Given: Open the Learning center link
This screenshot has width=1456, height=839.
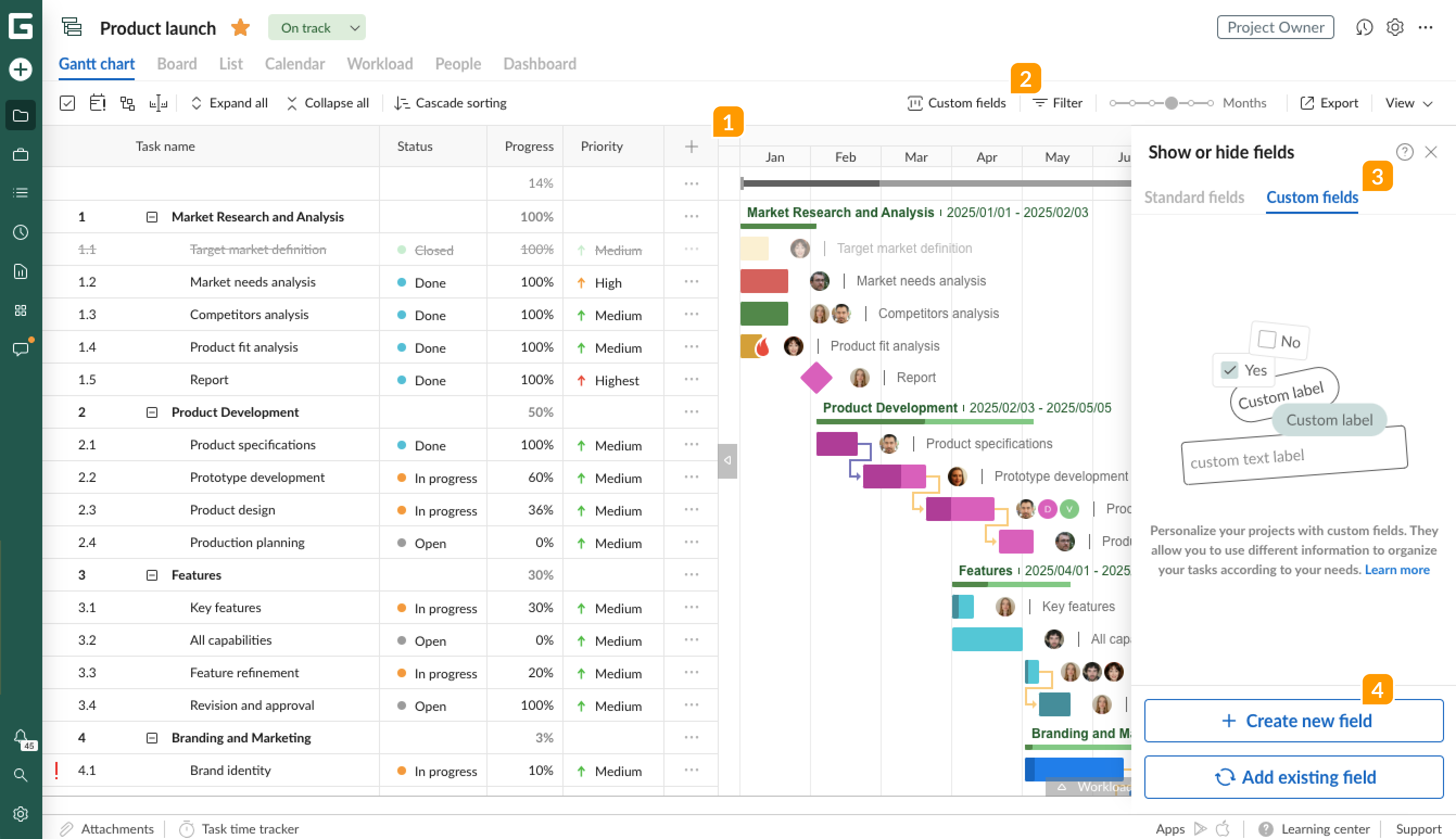Looking at the screenshot, I should tap(1314, 829).
